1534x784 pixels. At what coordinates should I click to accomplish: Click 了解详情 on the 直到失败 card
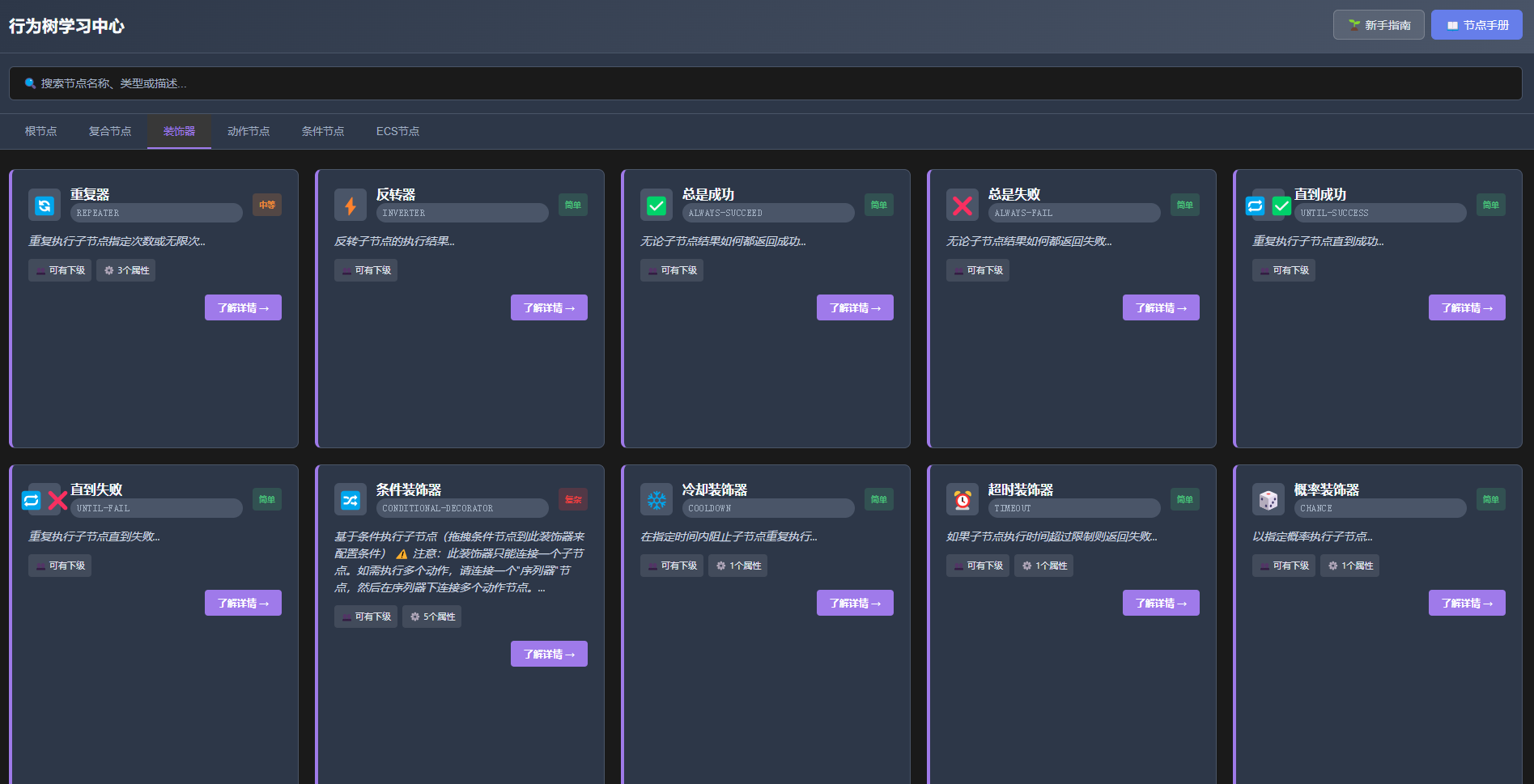coord(243,603)
